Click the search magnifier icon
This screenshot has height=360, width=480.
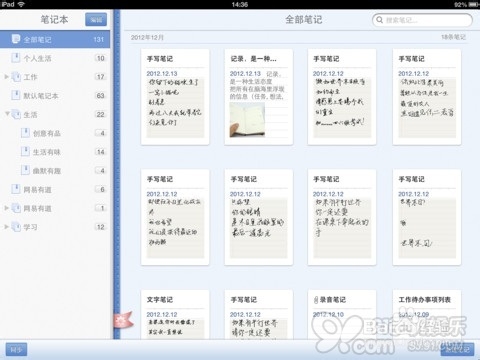tap(379, 20)
